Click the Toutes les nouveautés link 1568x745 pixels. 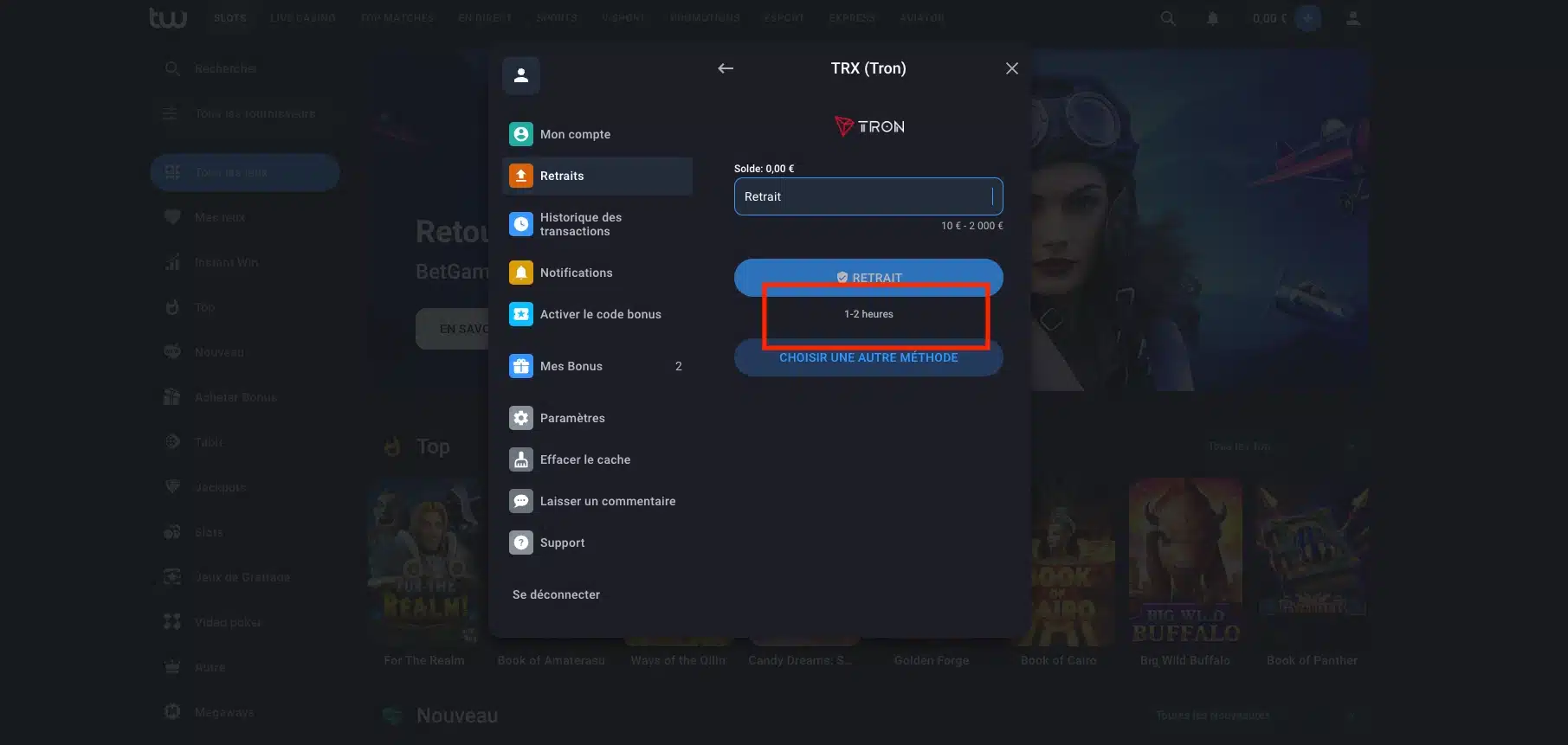[x=1213, y=716]
